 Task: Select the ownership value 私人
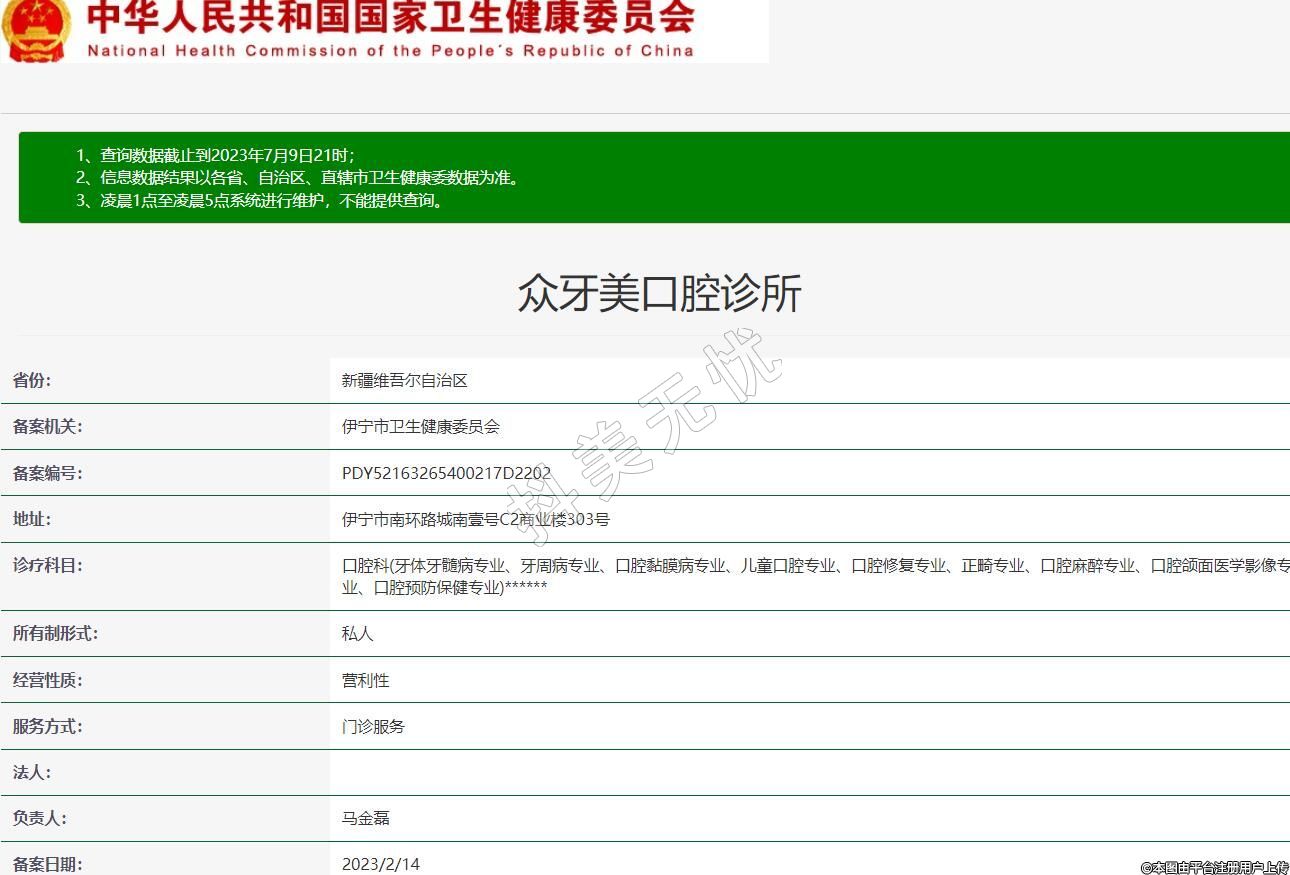pos(357,634)
